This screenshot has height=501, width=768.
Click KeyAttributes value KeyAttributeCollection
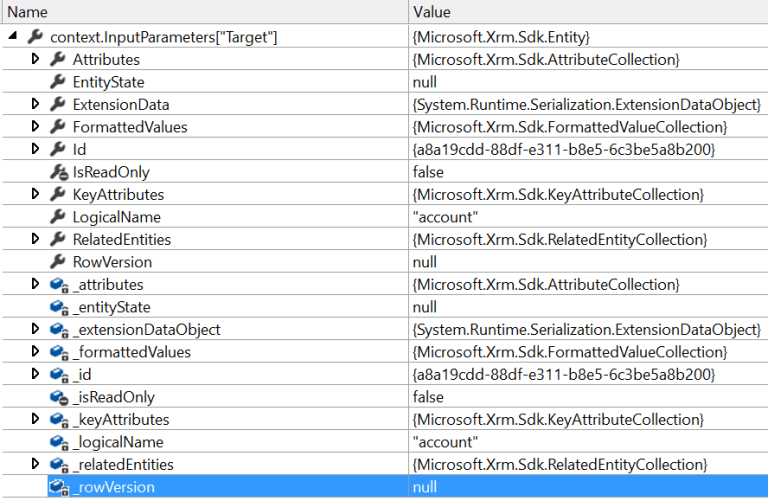tap(558, 194)
